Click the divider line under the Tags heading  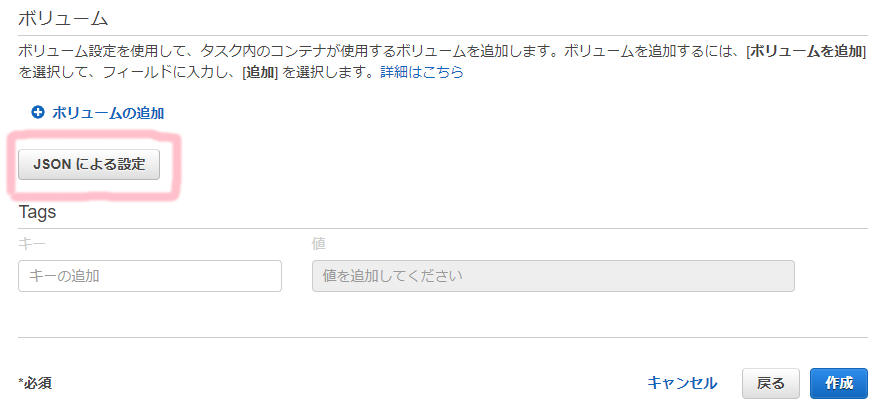[x=443, y=229]
